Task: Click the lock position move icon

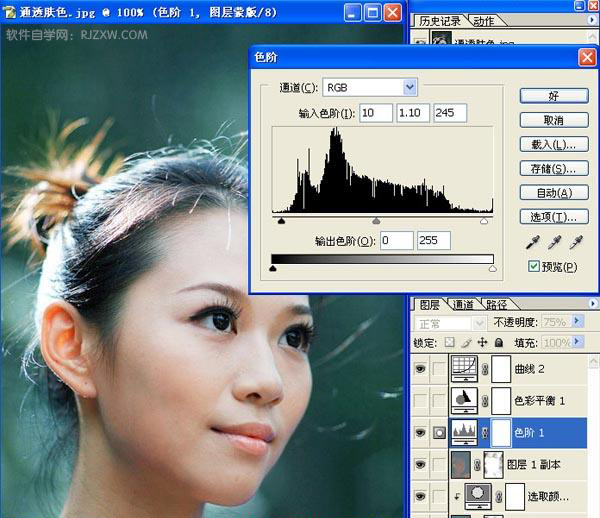Action: (x=482, y=342)
